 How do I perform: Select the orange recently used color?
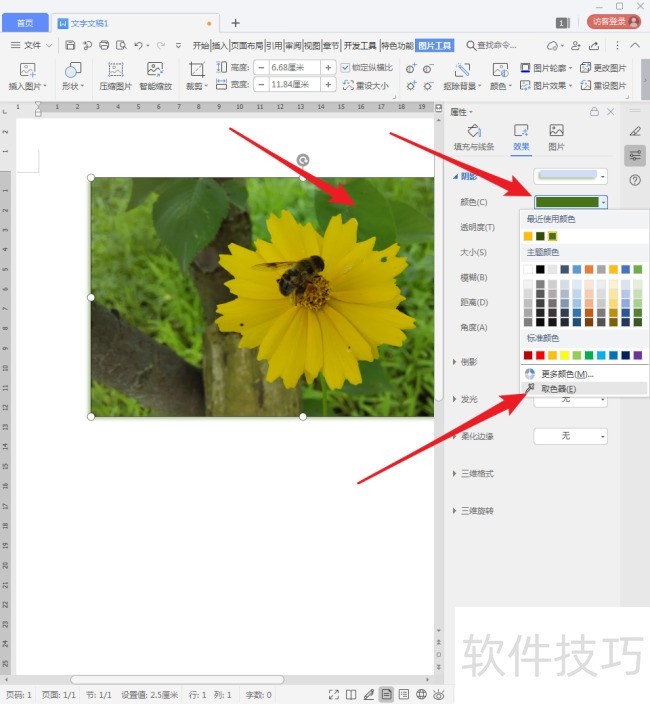(528, 236)
